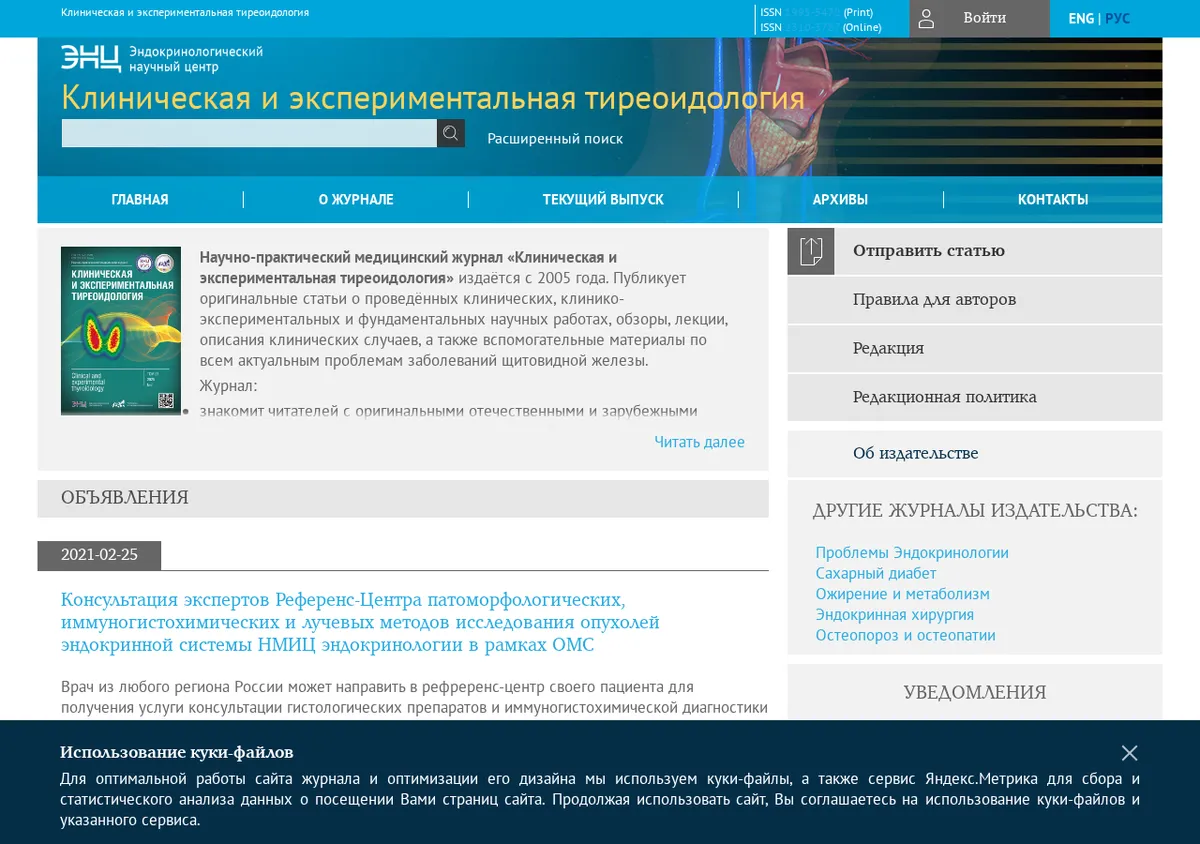Open the Сахарный диабет journal link
Image resolution: width=1200 pixels, height=844 pixels.
tap(876, 573)
